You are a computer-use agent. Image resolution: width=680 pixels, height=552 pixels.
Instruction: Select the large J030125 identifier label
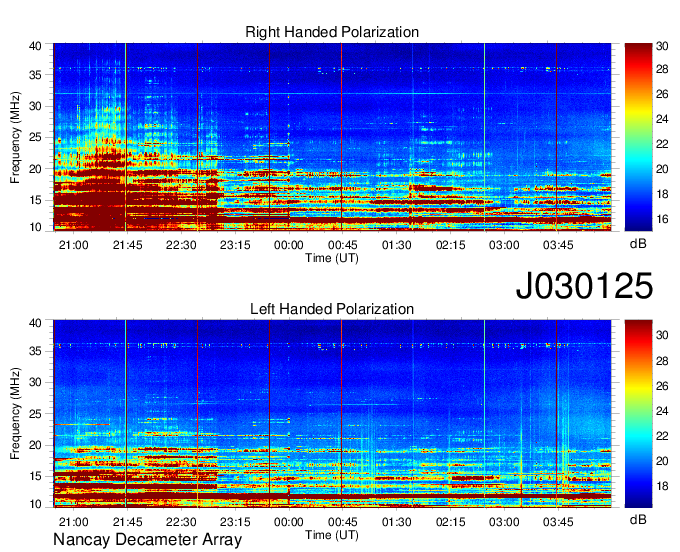pos(584,285)
